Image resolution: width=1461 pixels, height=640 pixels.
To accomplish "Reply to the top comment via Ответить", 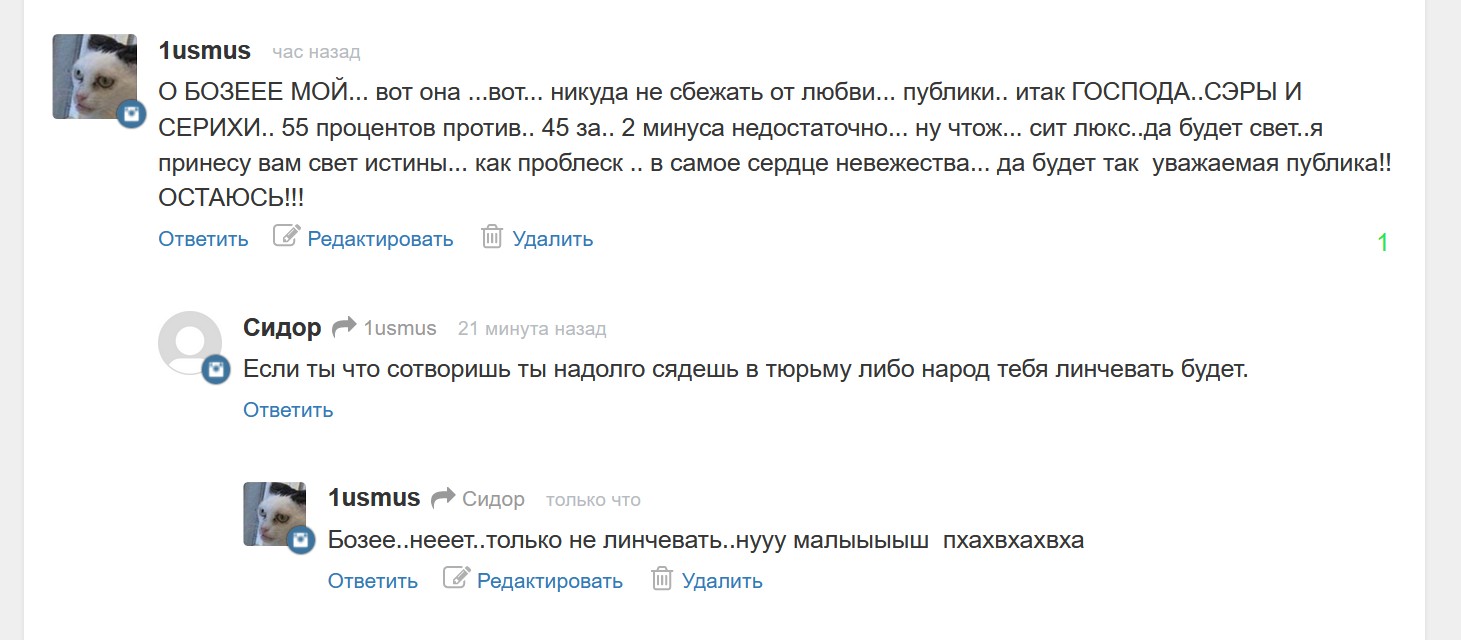I will [203, 239].
